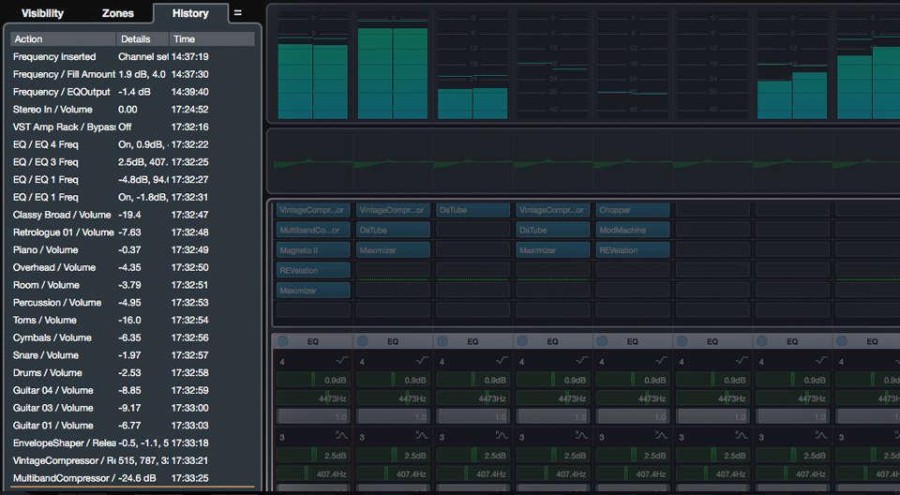Select the History tab

[x=190, y=13]
